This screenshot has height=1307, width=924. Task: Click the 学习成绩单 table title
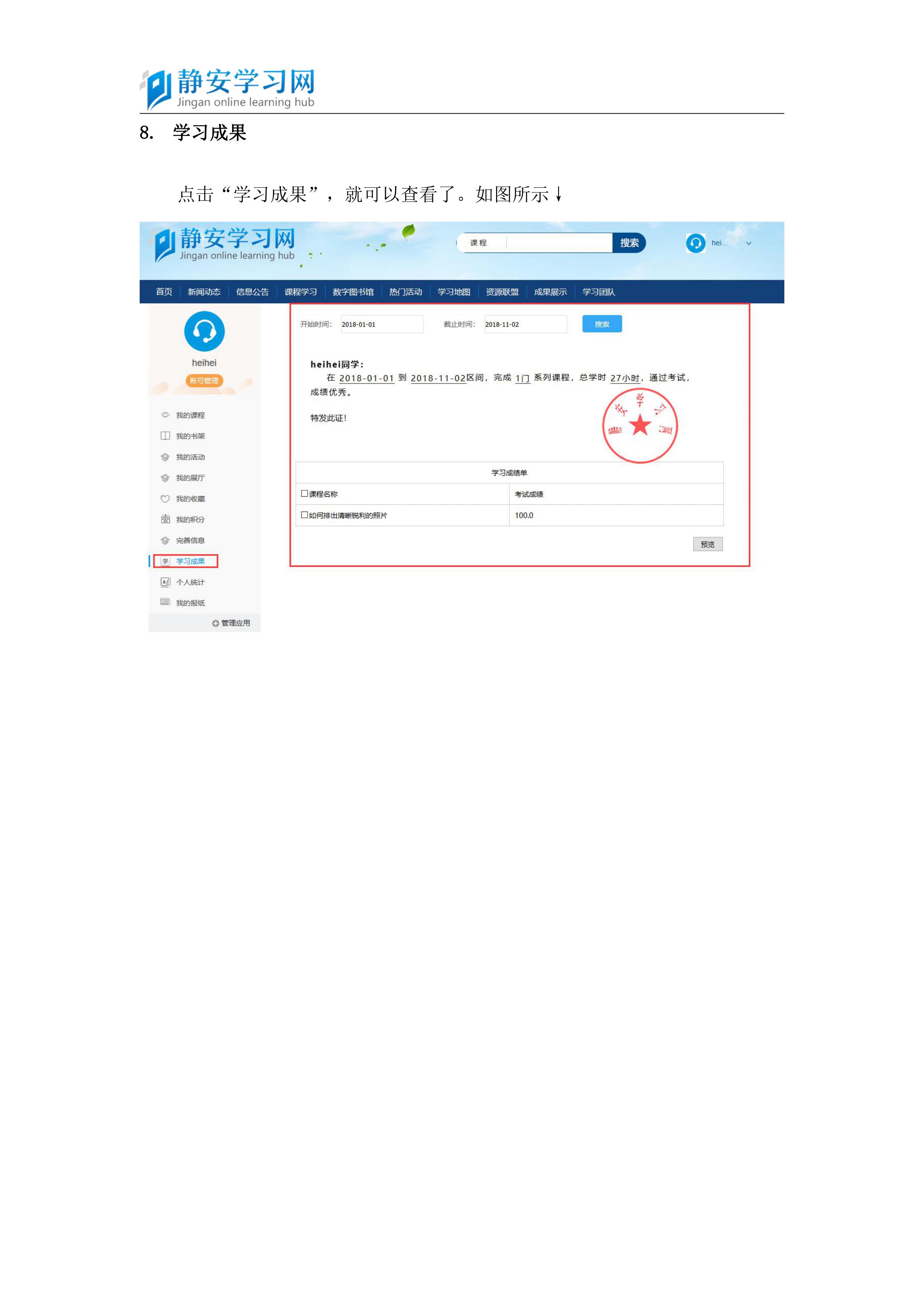coord(509,473)
